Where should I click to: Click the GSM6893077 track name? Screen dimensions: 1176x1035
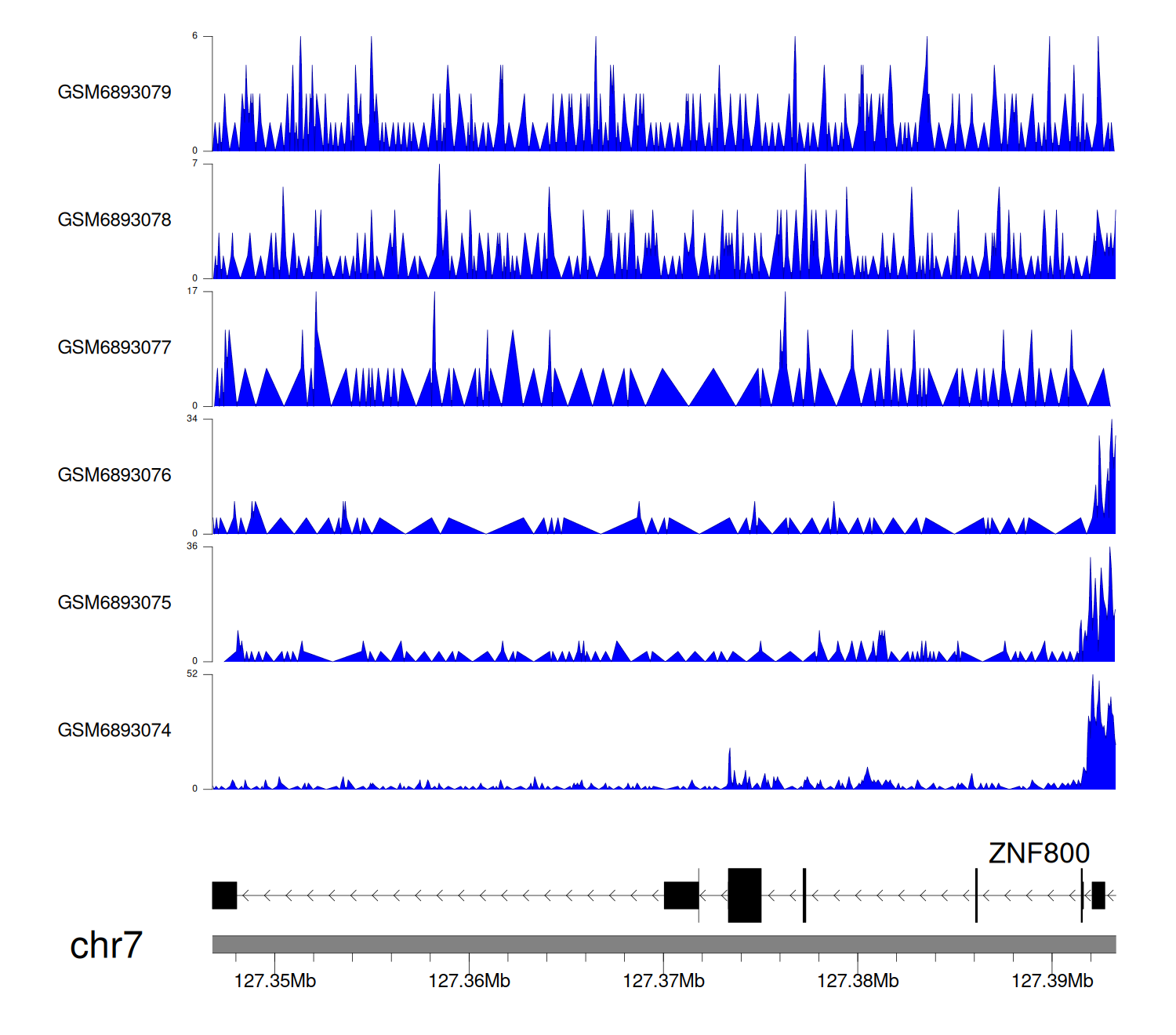tap(114, 348)
